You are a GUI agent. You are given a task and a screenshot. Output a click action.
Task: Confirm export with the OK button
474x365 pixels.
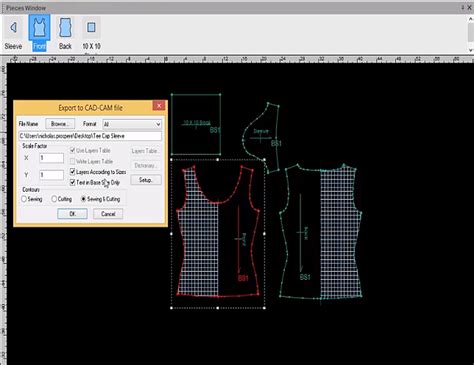[72, 214]
